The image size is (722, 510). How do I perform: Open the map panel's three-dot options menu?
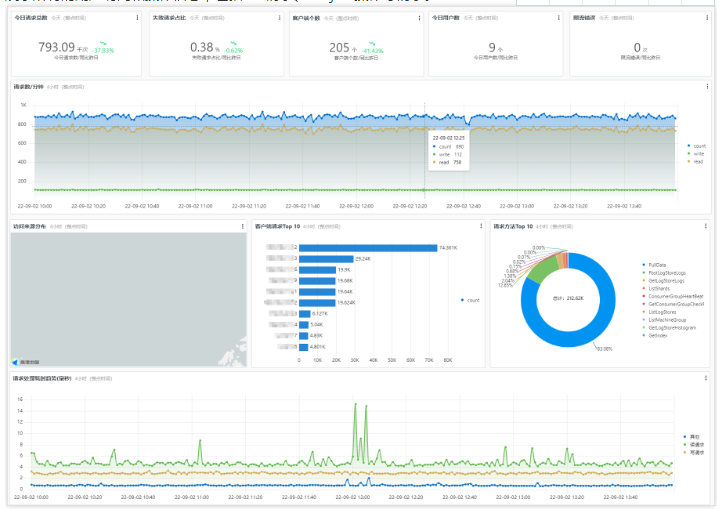(243, 226)
